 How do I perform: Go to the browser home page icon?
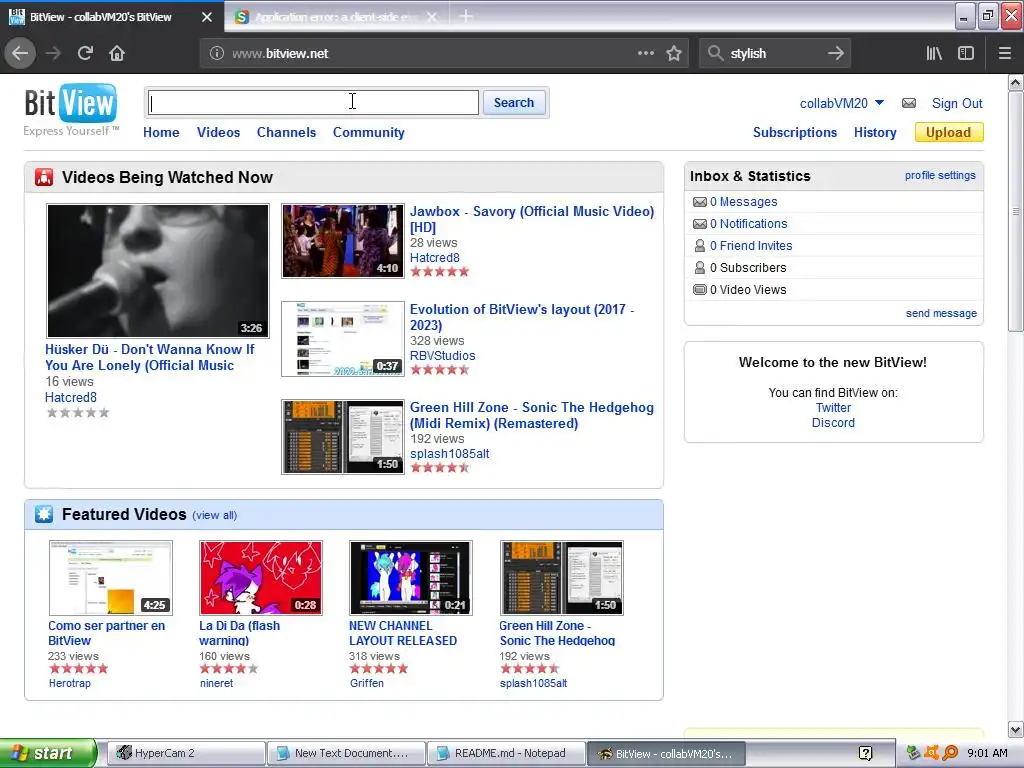click(x=117, y=53)
